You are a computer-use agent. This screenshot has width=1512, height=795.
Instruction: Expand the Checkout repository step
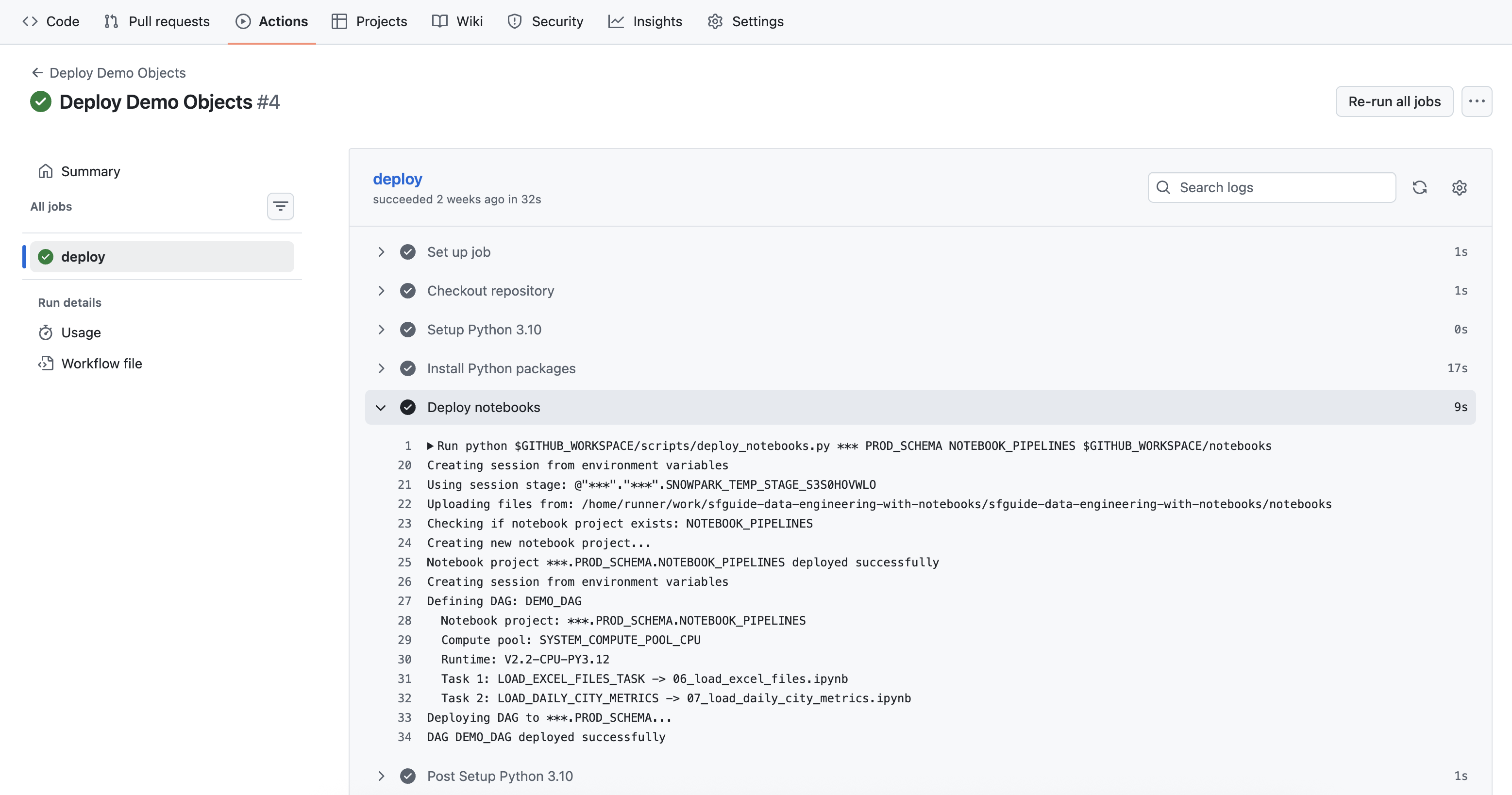(x=920, y=290)
